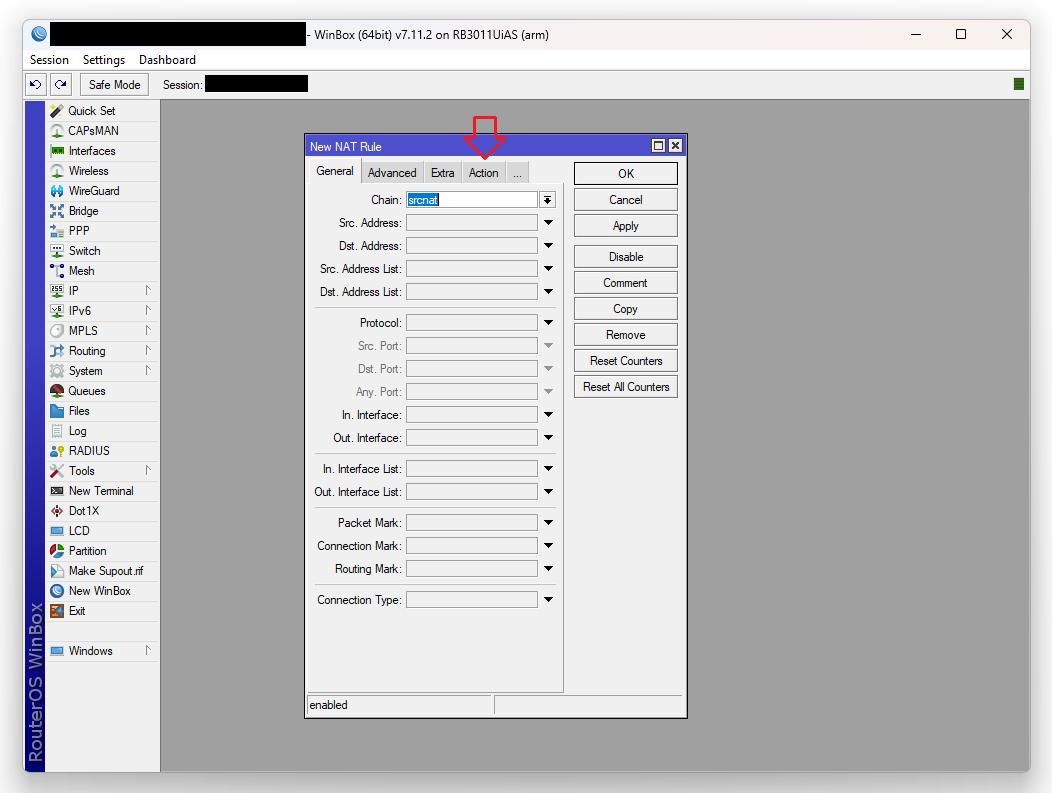Toggle the Safe Mode button
The width and height of the screenshot is (1052, 793).
click(x=114, y=85)
